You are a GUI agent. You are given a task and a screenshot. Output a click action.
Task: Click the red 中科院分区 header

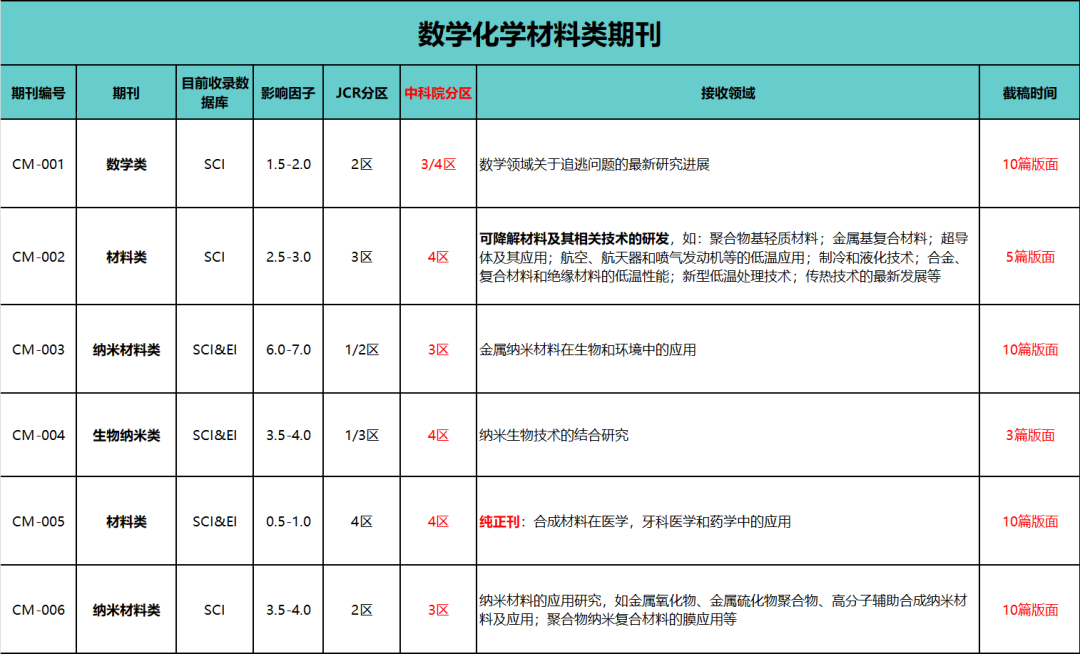click(x=438, y=93)
